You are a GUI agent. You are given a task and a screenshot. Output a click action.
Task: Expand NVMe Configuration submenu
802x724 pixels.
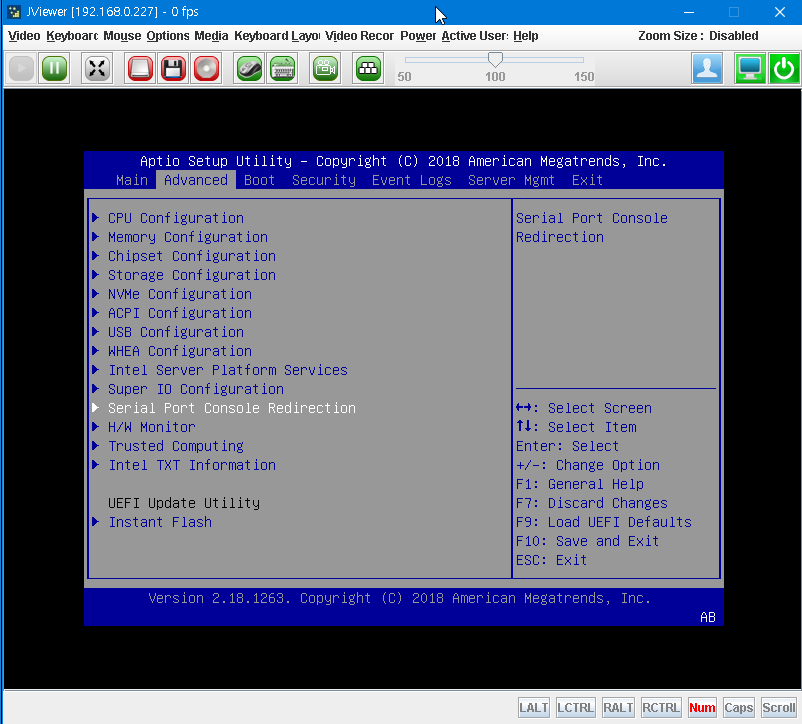[180, 294]
